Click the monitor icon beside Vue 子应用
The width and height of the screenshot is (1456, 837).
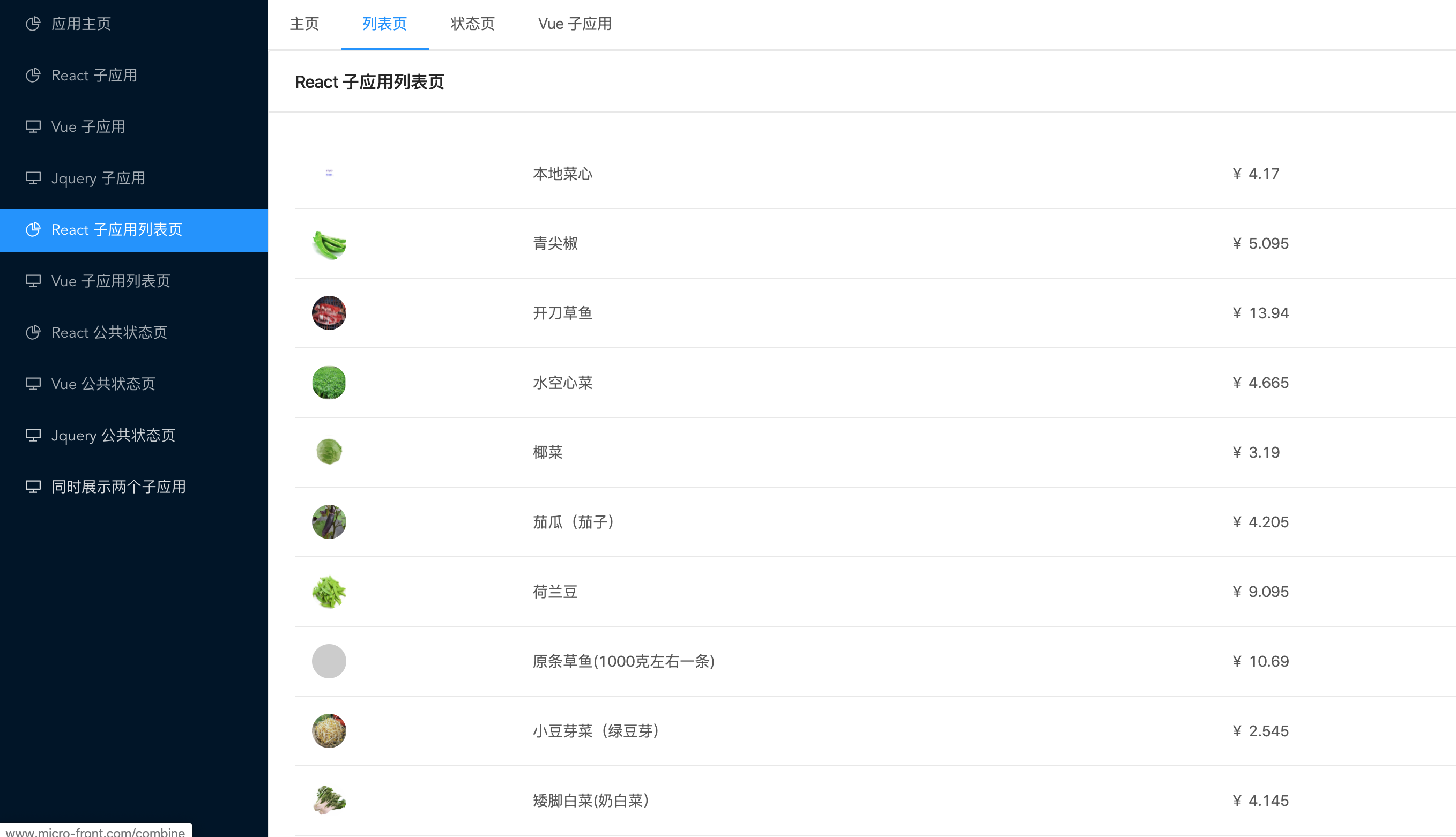[x=33, y=126]
